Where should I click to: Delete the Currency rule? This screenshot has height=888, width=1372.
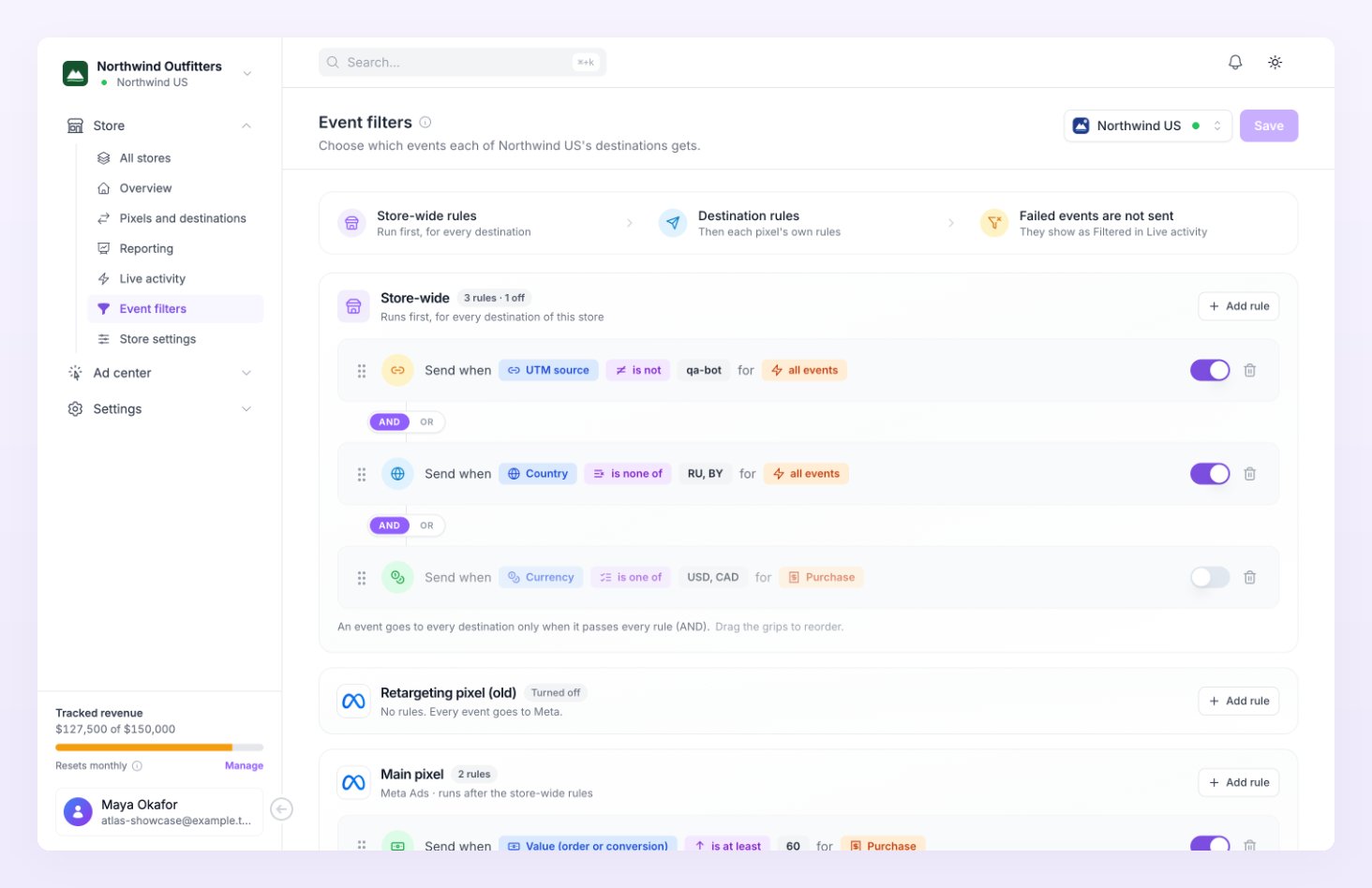1249,577
